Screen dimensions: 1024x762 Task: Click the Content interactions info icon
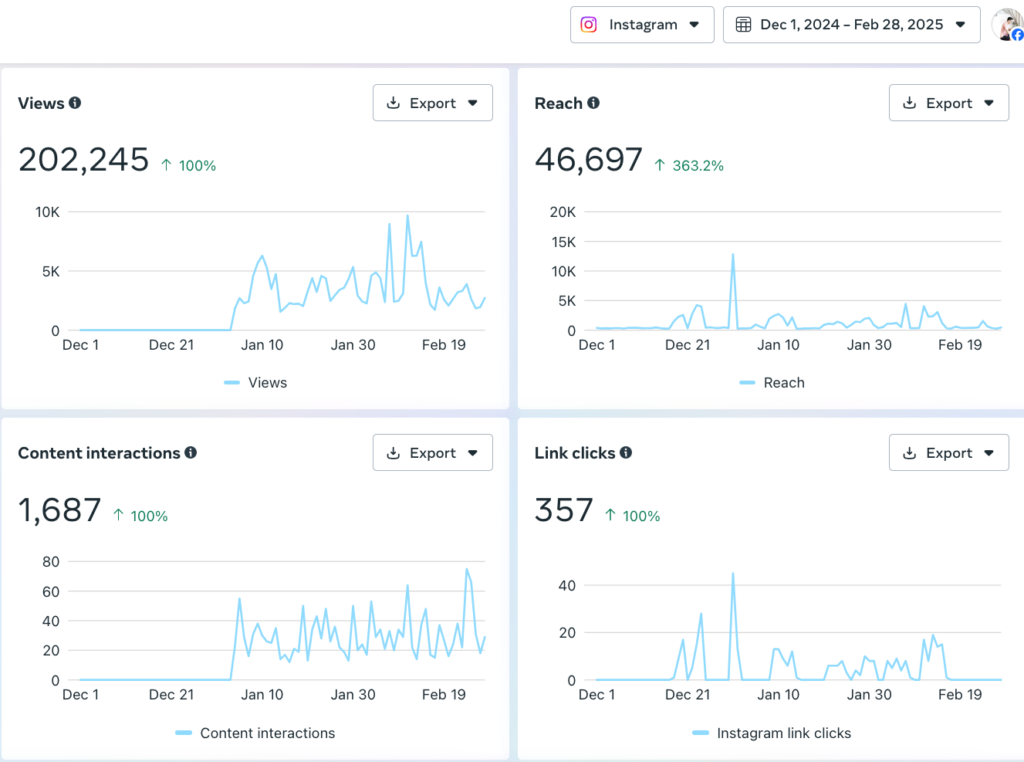190,453
